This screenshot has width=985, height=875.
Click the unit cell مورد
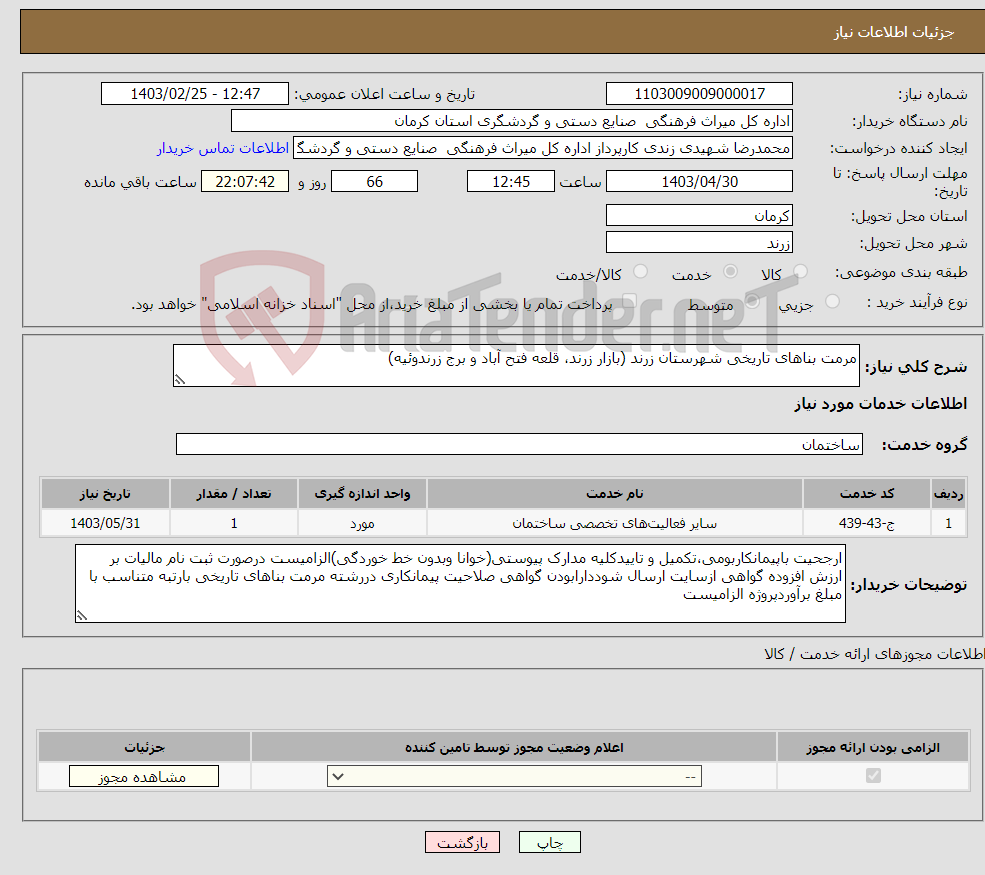click(362, 523)
